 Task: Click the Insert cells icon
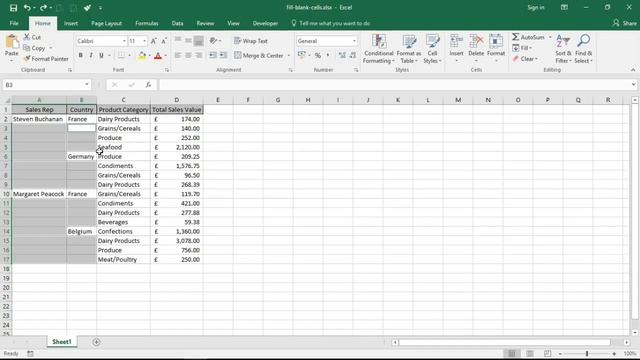[x=456, y=42]
